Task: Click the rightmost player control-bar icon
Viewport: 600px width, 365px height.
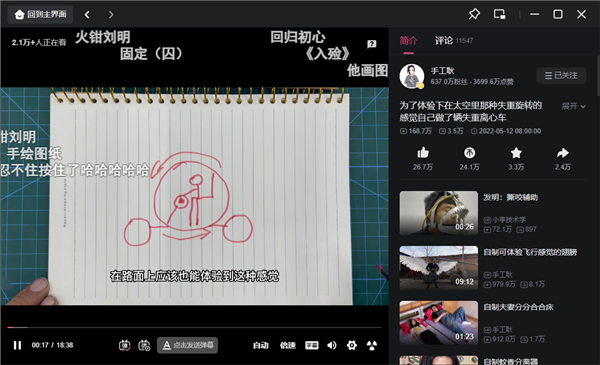Action: (372, 345)
